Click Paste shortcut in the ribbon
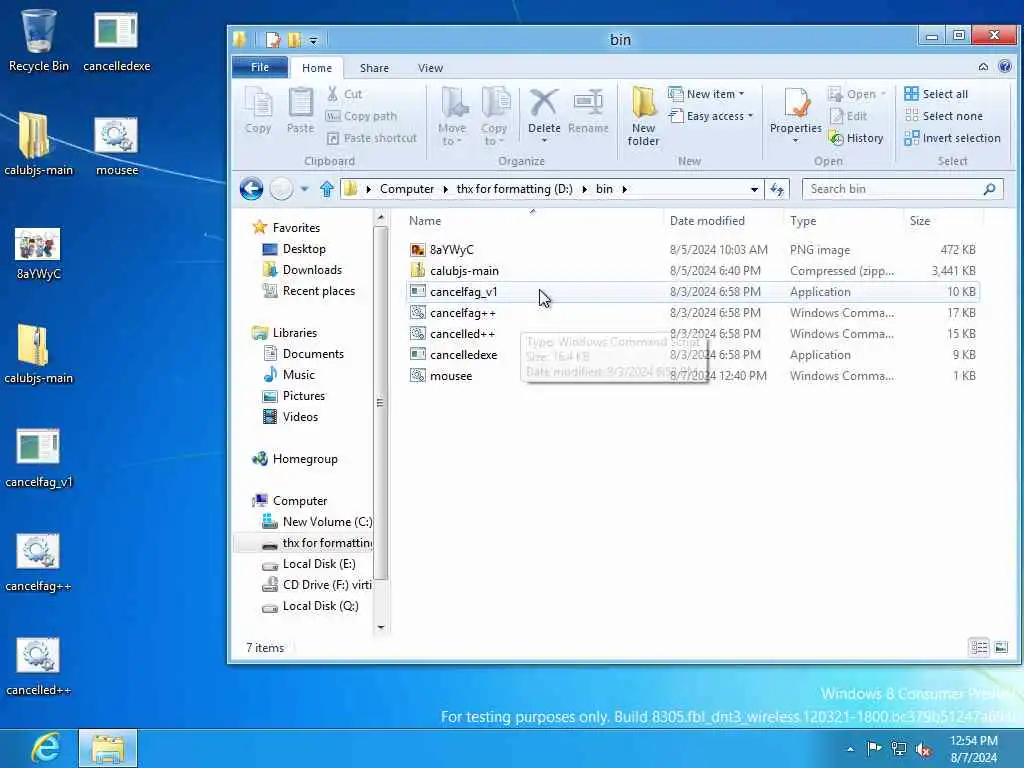Screen dimensions: 1024x768 [x=371, y=138]
